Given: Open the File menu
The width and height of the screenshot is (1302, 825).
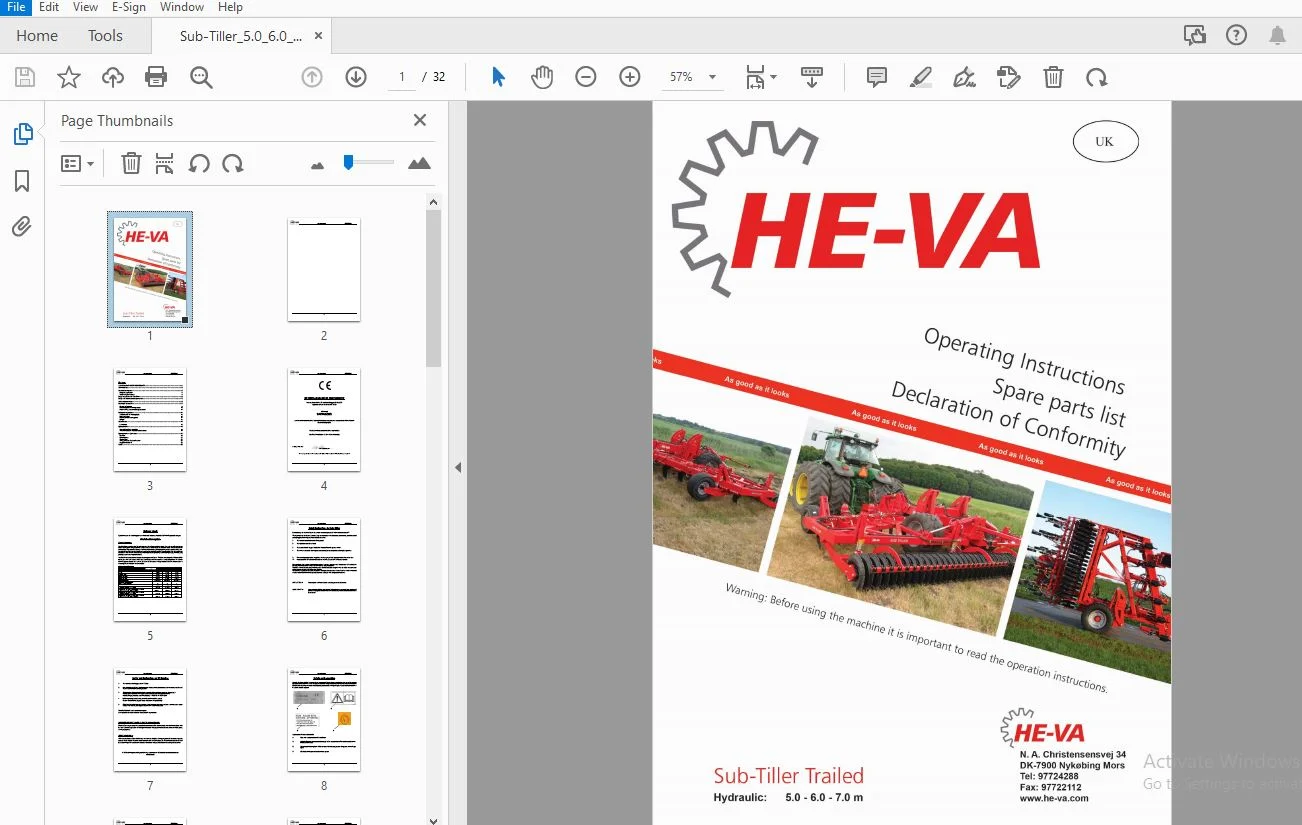Looking at the screenshot, I should point(16,7).
